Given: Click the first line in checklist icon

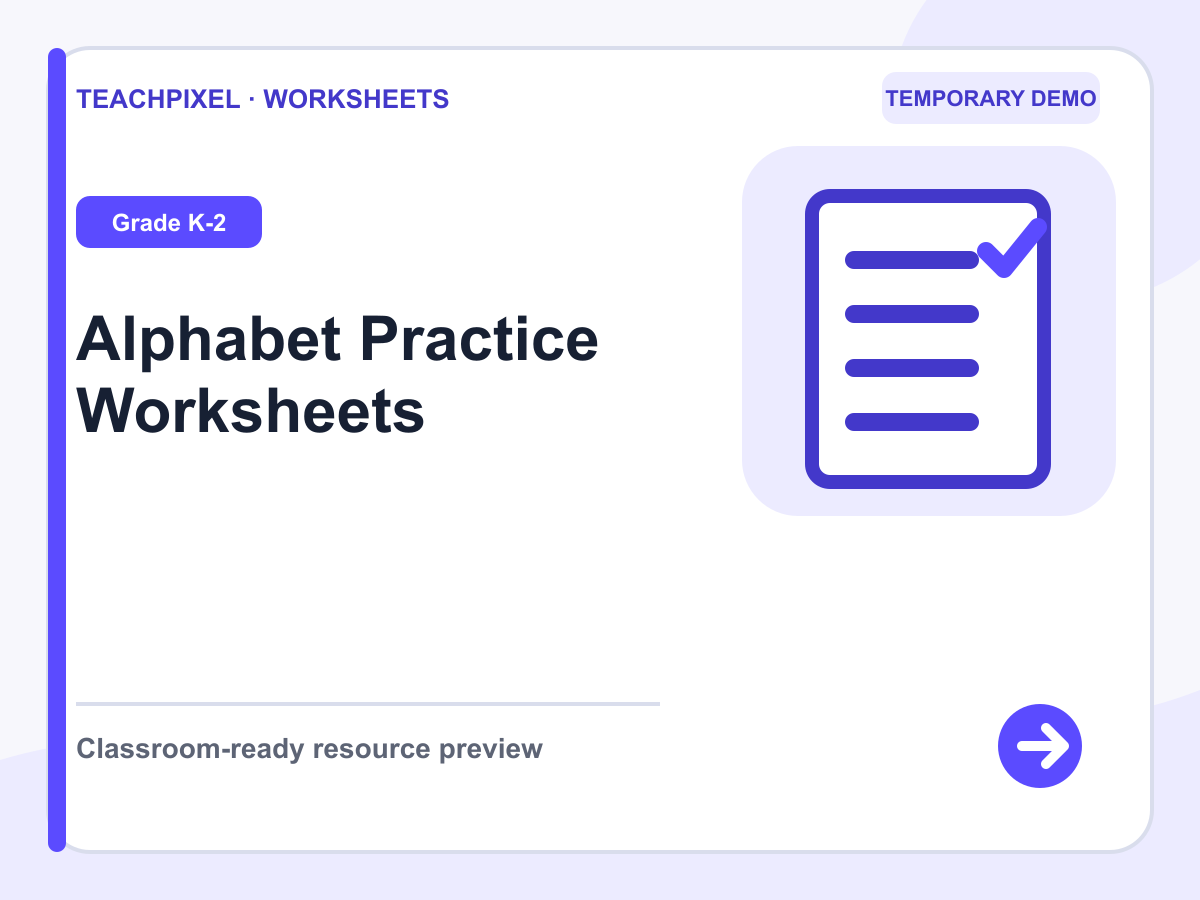Looking at the screenshot, I should (912, 260).
